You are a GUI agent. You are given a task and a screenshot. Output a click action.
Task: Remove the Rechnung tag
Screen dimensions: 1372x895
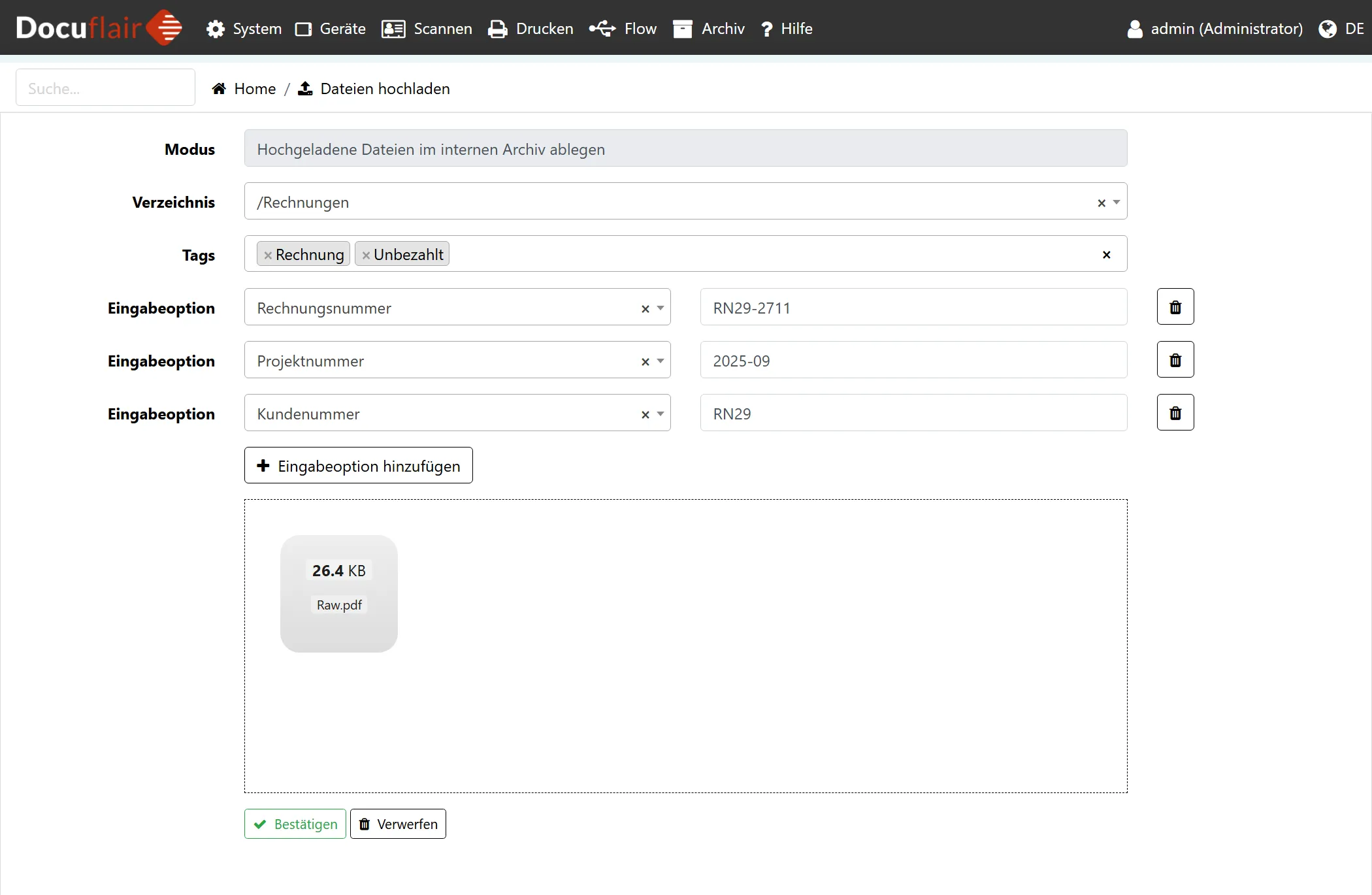268,255
